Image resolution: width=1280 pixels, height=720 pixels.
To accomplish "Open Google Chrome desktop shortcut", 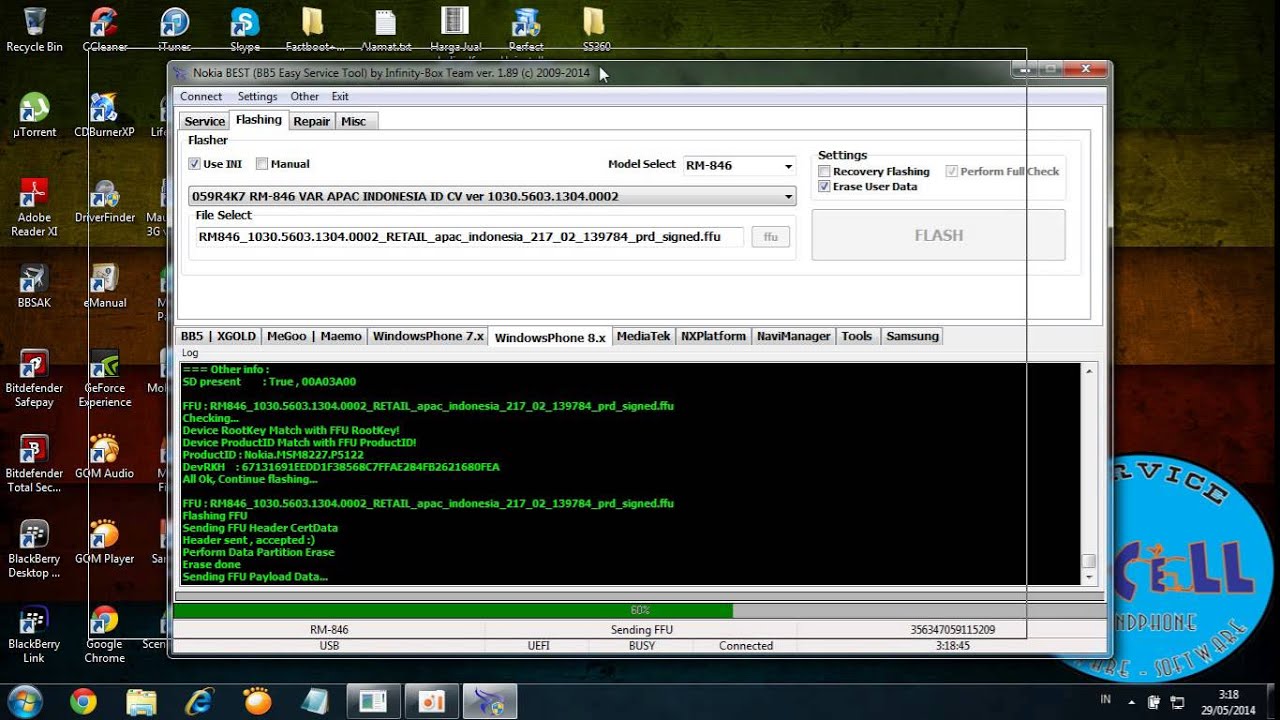I will 104,634.
